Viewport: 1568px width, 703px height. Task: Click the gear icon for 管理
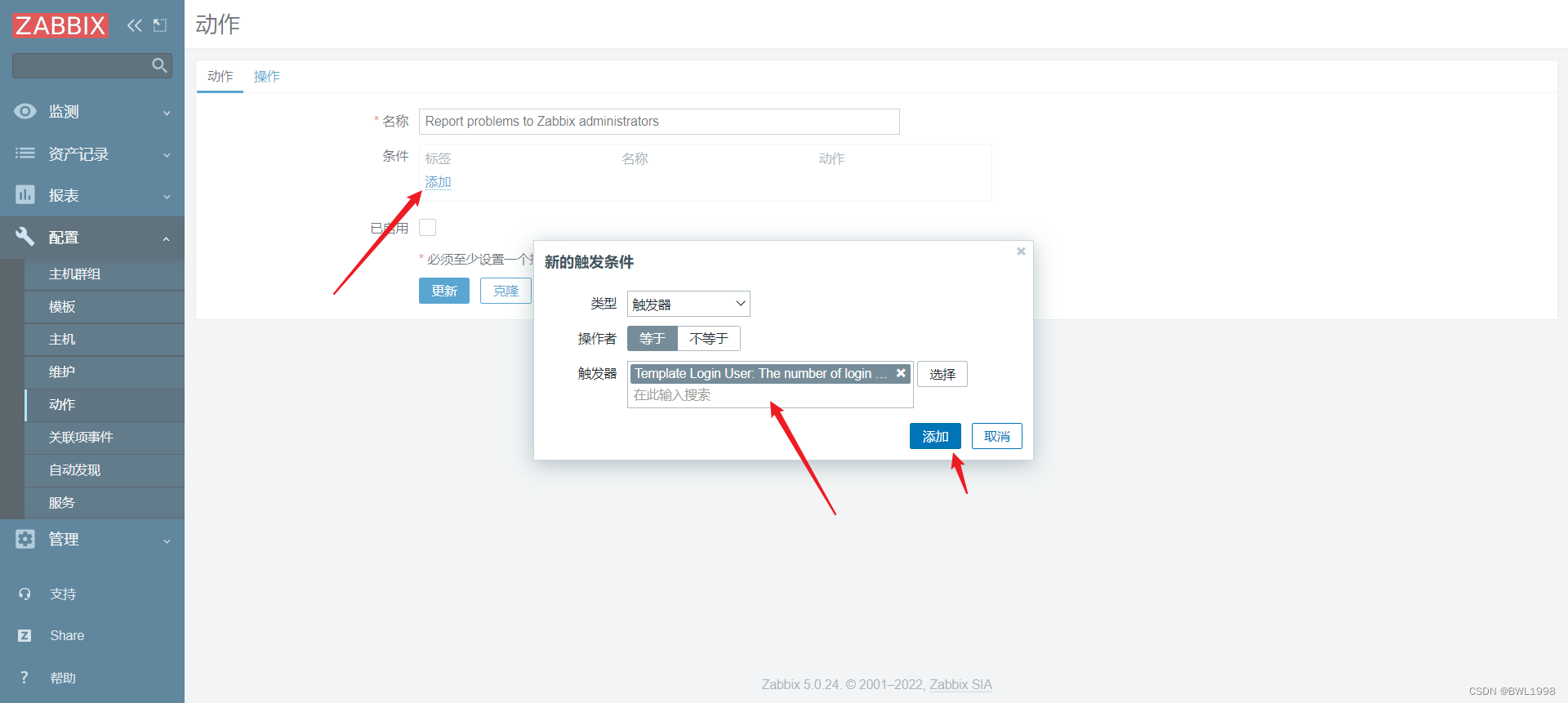pyautogui.click(x=25, y=539)
